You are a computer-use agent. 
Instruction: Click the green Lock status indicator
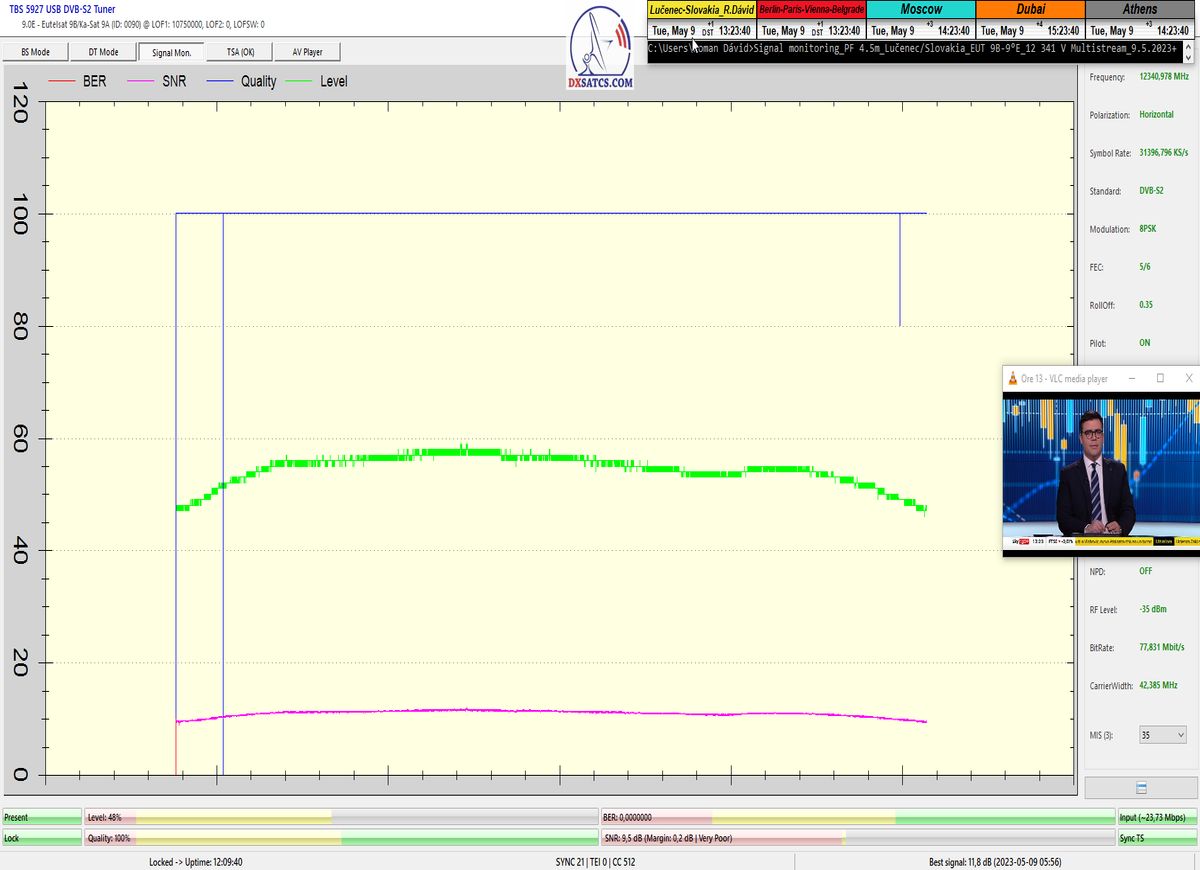point(41,838)
